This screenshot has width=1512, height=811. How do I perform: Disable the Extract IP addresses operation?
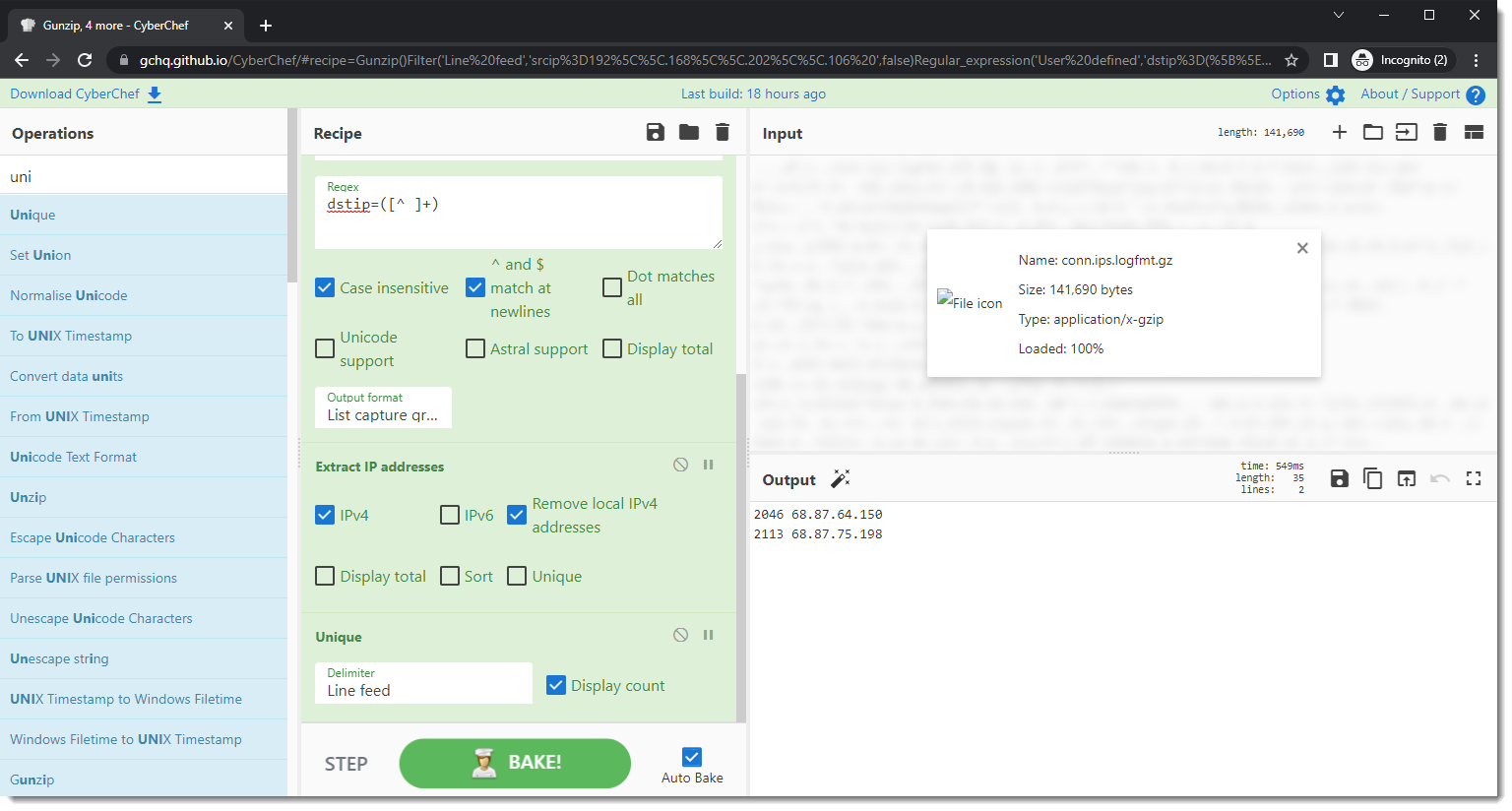[680, 465]
